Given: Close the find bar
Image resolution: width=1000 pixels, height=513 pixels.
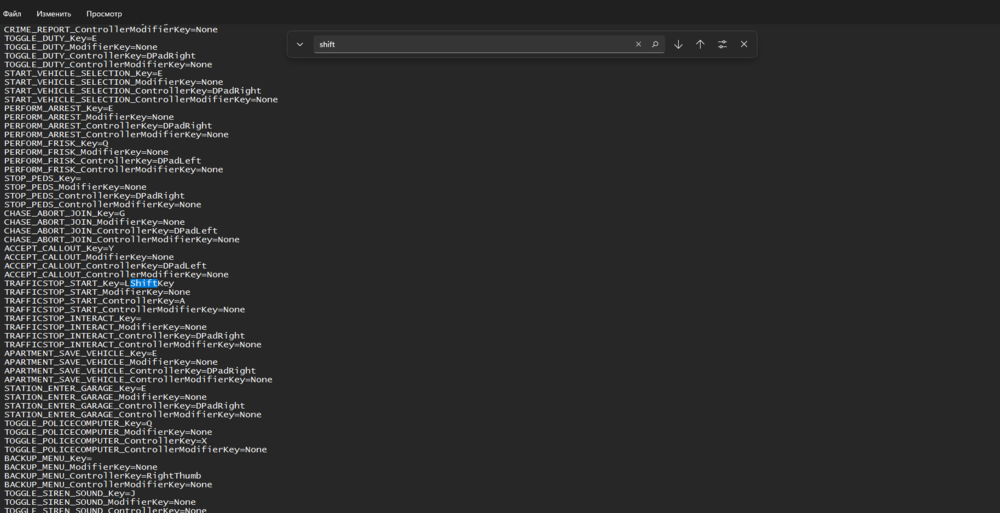Looking at the screenshot, I should (x=744, y=44).
